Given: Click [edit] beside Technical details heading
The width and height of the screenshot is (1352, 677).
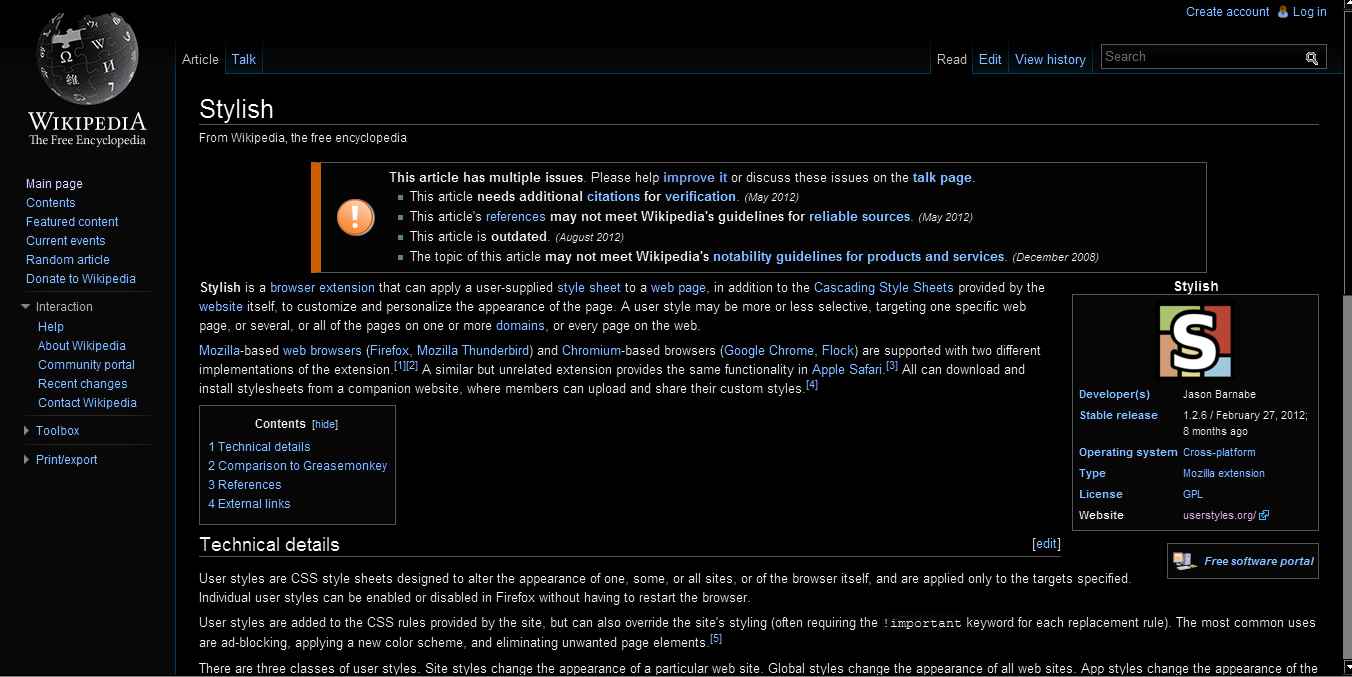Looking at the screenshot, I should point(1046,544).
